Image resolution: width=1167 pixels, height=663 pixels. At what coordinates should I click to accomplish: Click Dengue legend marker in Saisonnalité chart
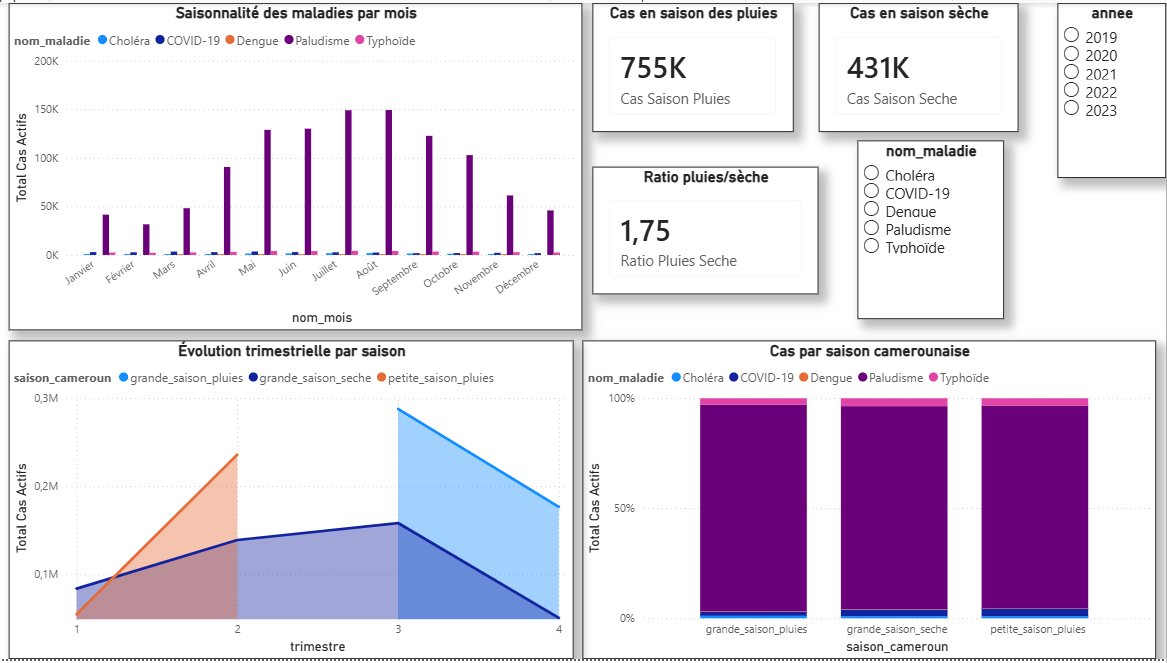231,41
